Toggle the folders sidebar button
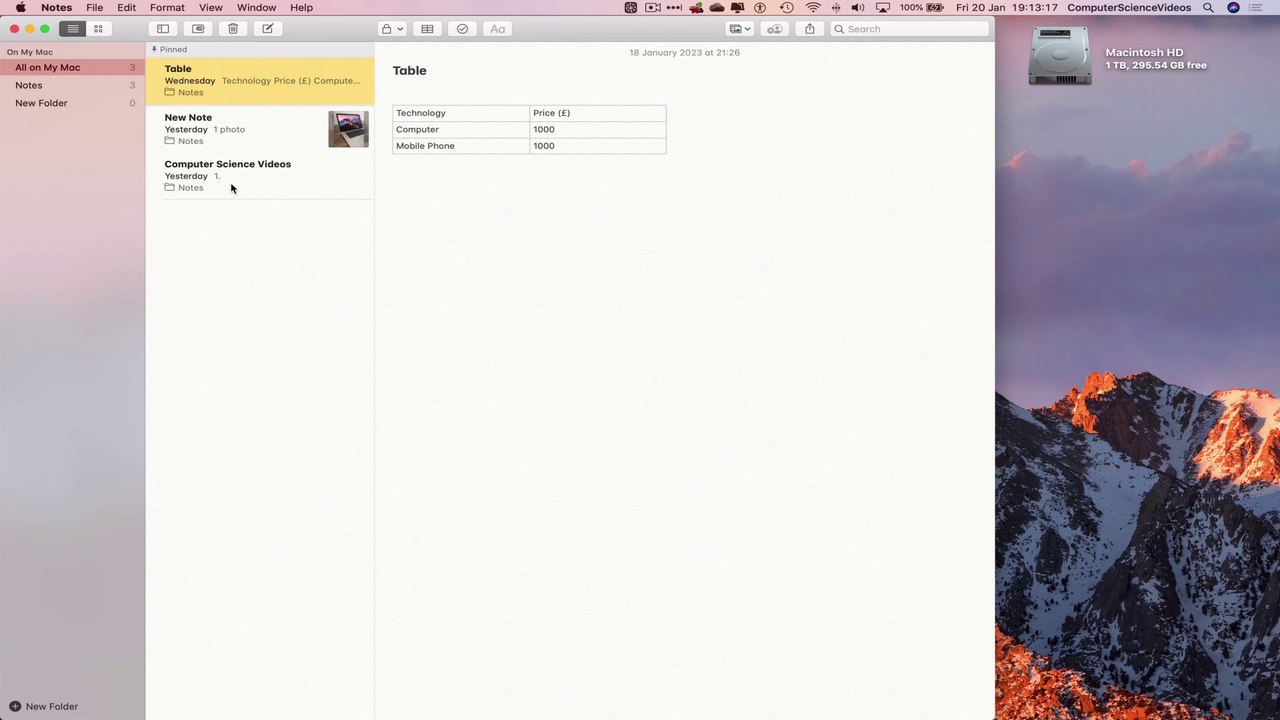Screen dimensions: 1280x720 click(163, 29)
